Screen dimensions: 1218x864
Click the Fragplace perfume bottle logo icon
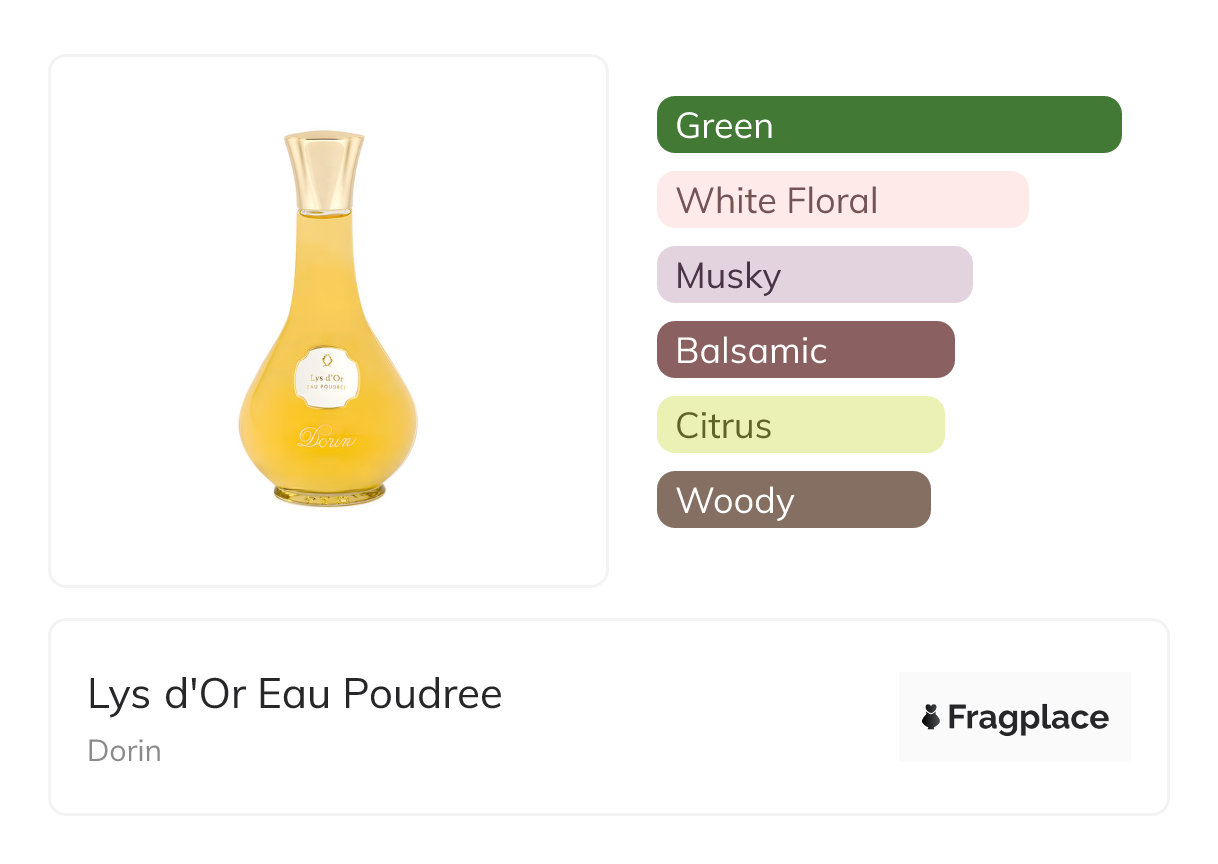click(x=931, y=717)
